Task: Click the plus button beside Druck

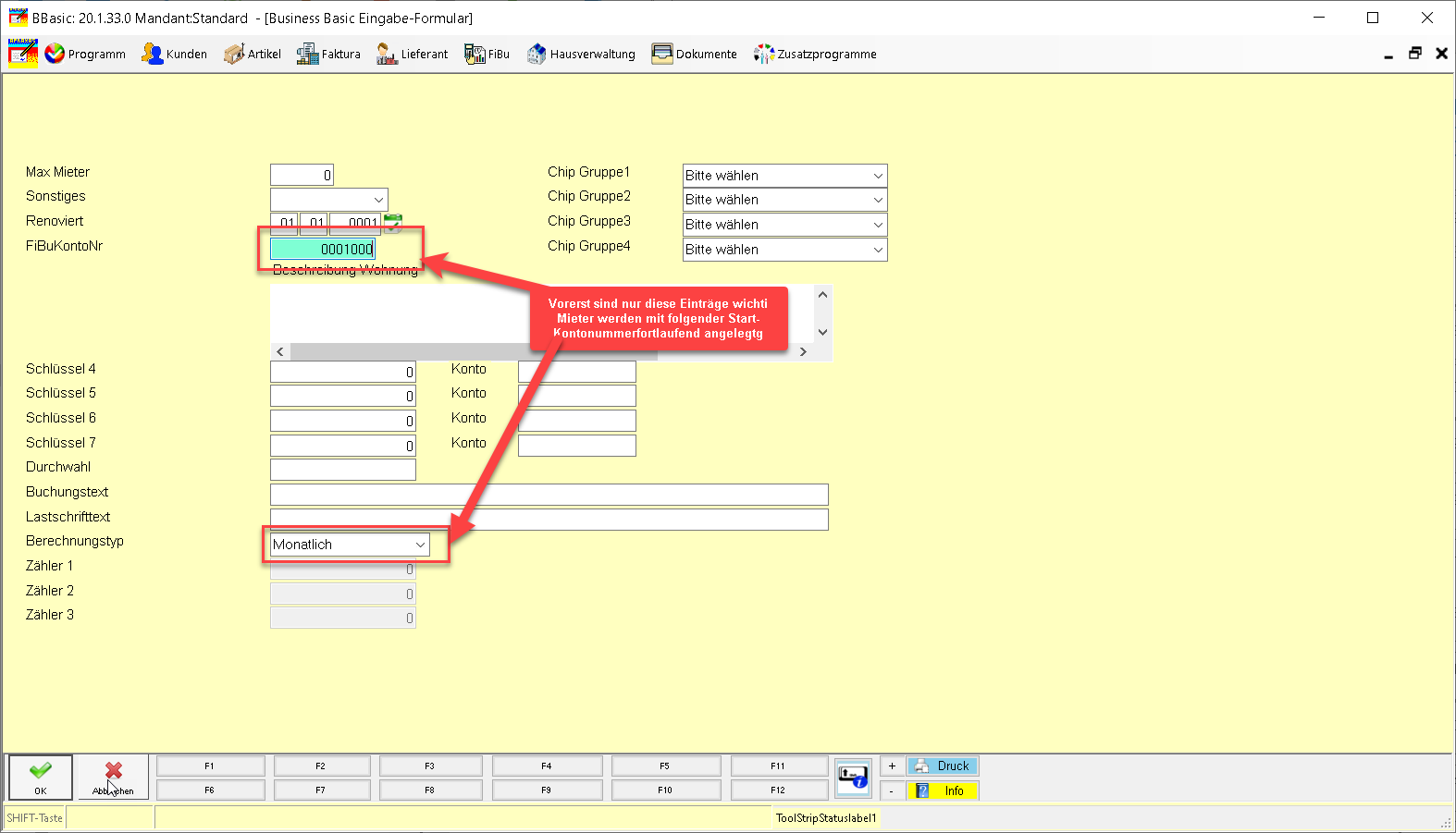Action: coord(892,766)
